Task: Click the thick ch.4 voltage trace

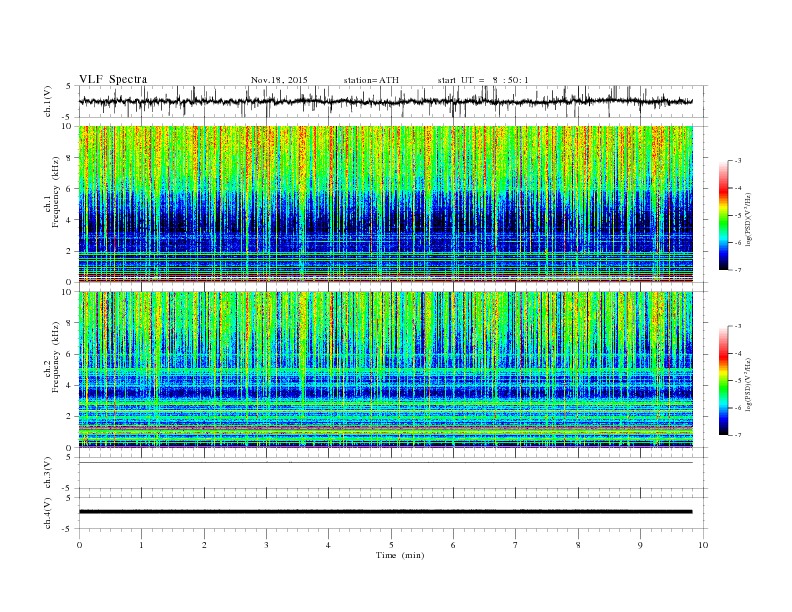Action: coord(385,512)
